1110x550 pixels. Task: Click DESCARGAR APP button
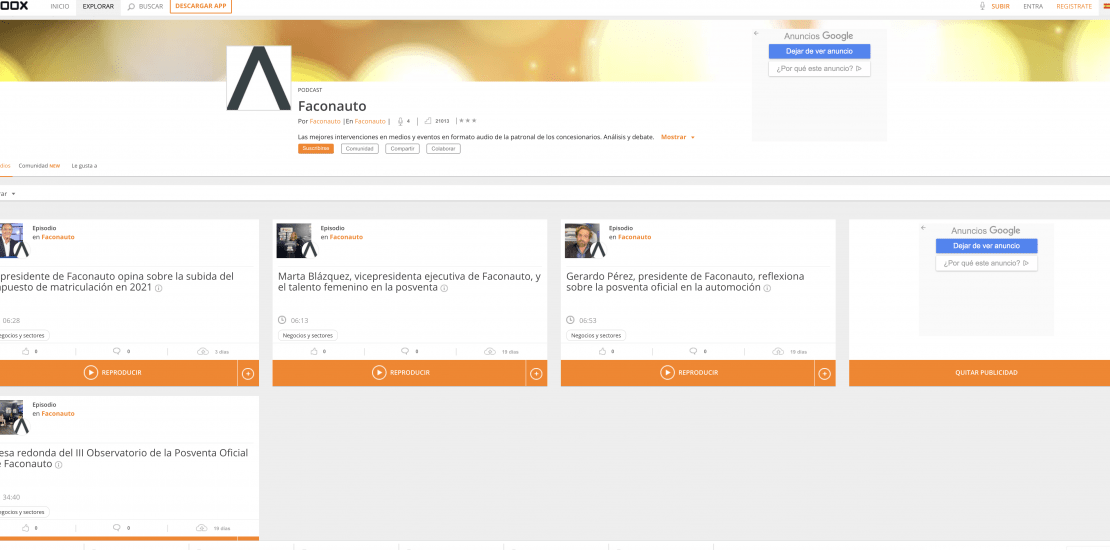tap(200, 6)
